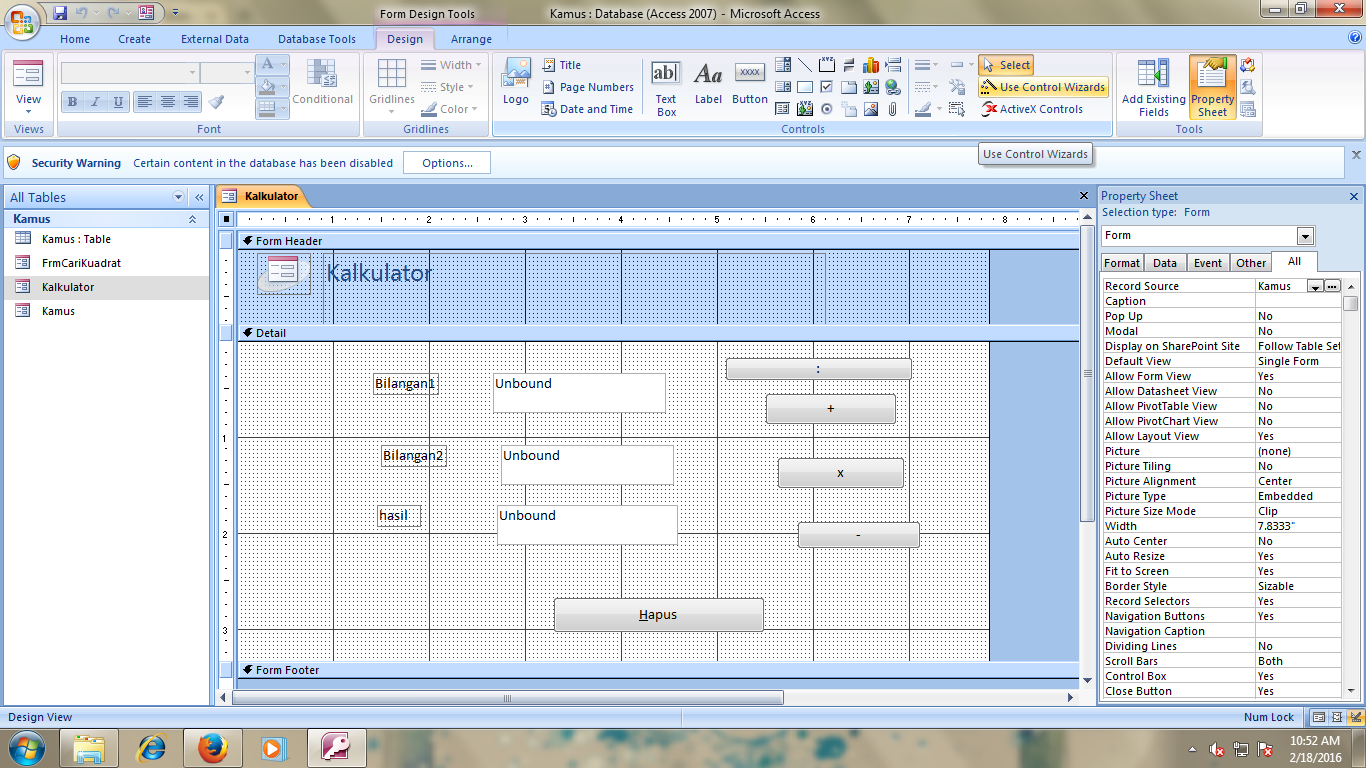Choose the Button control tool
1366x768 pixels.
point(750,84)
